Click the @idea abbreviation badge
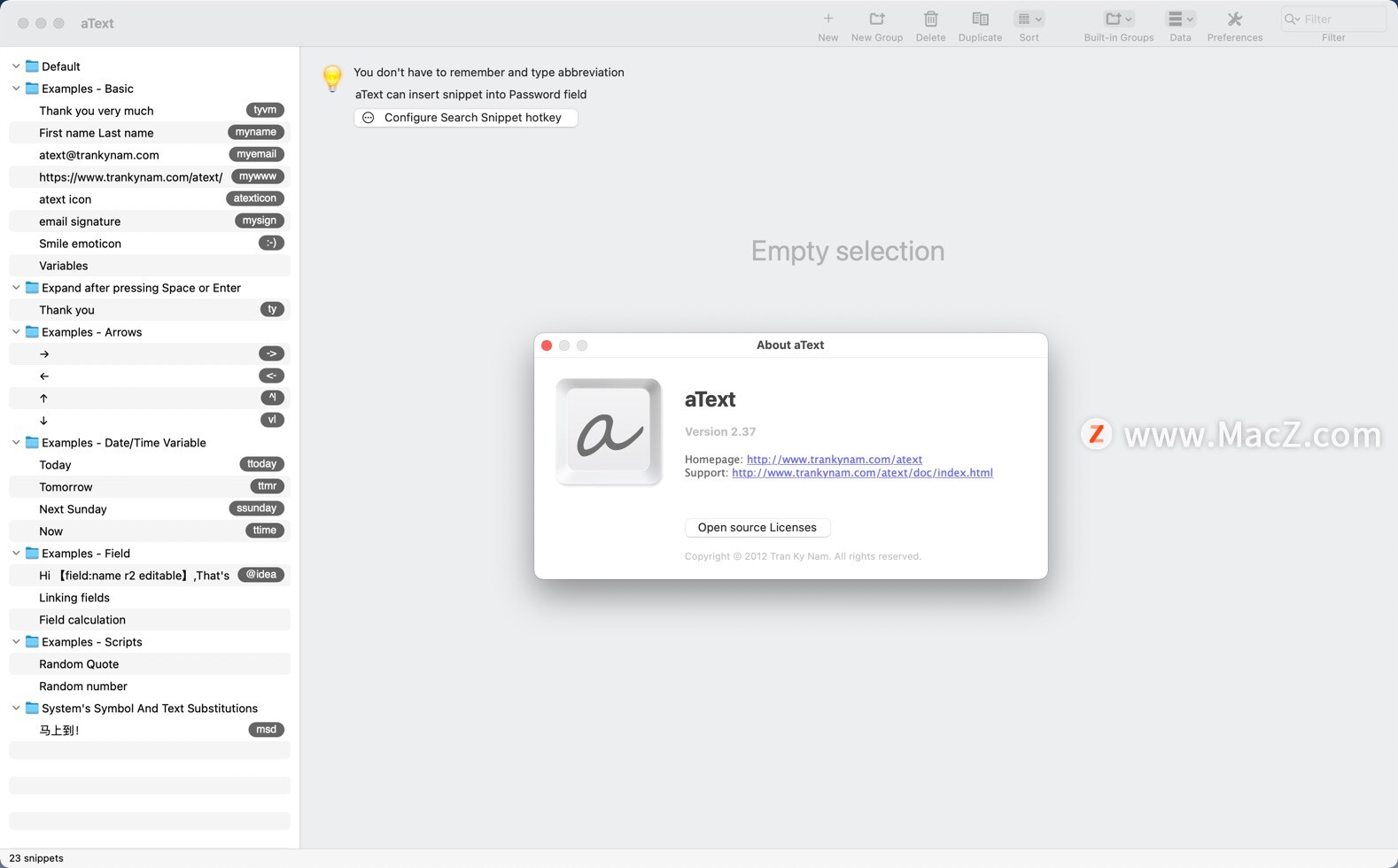This screenshot has width=1398, height=868. click(x=260, y=575)
